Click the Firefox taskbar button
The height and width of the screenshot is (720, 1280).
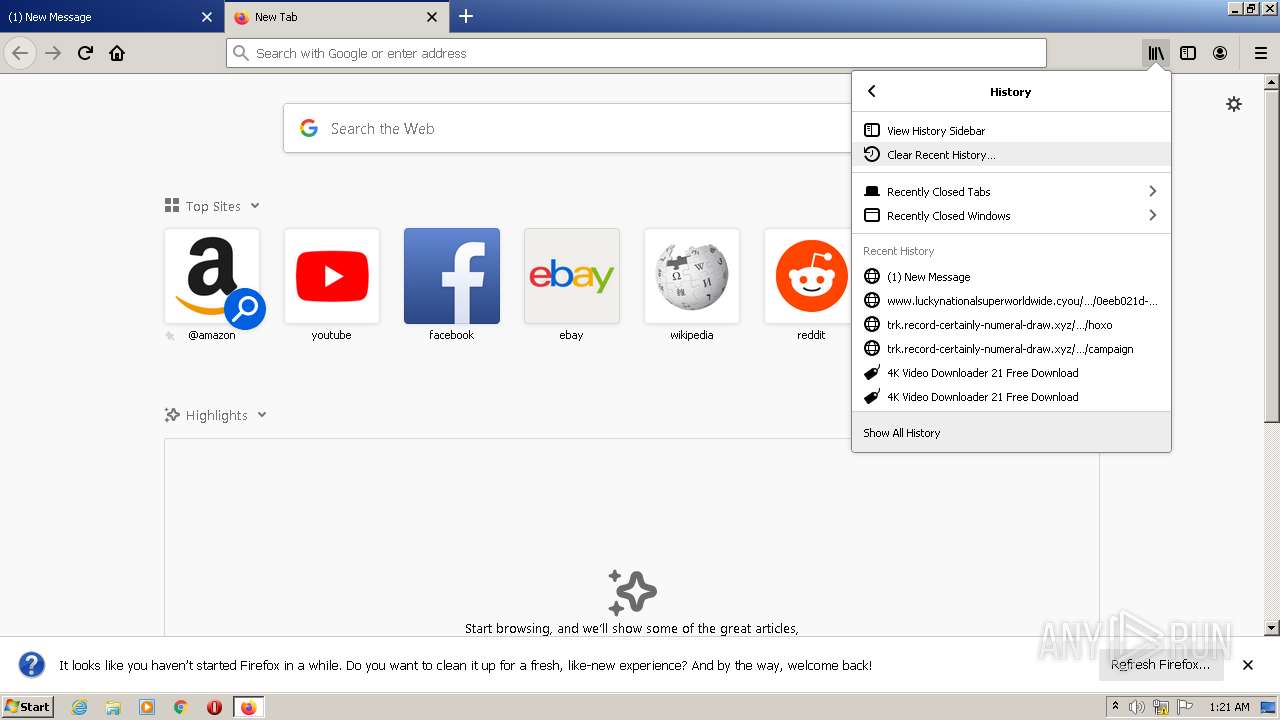pos(249,707)
